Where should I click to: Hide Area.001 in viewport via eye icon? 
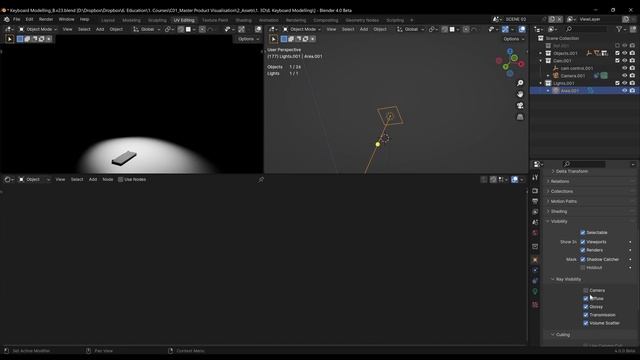point(624,91)
